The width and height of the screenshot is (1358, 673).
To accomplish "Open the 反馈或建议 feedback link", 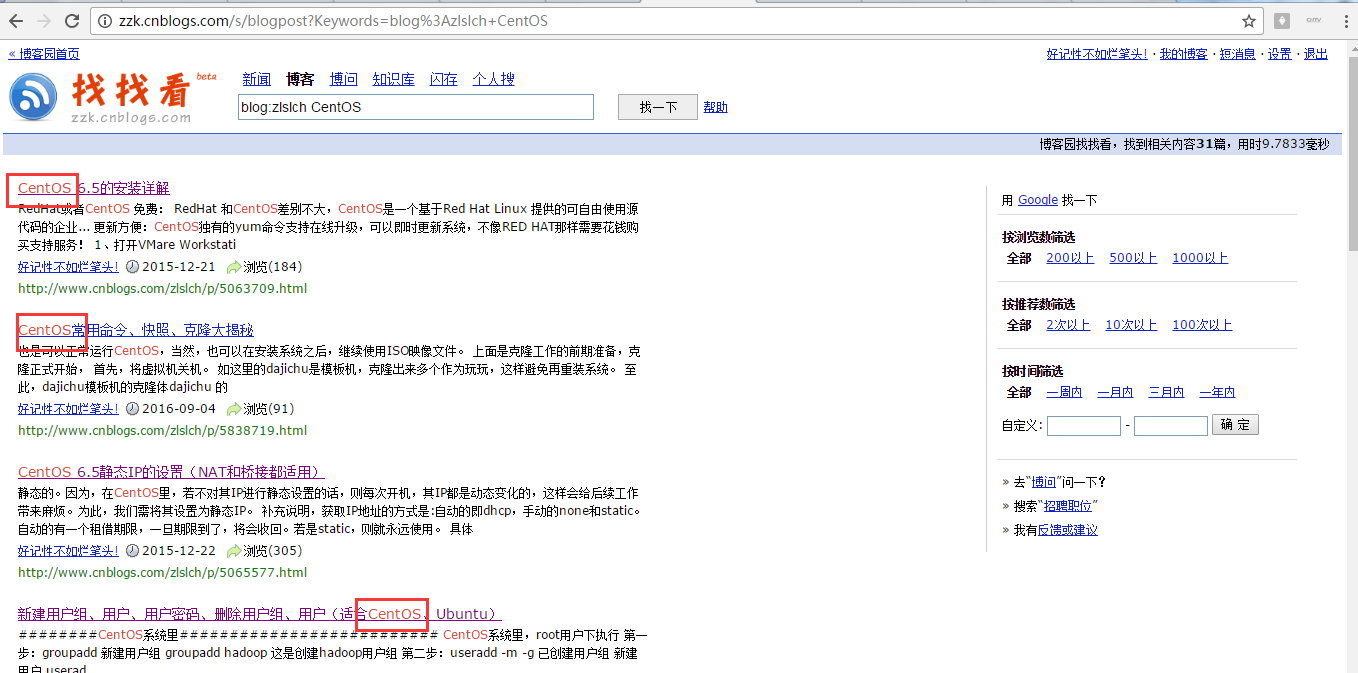I will pyautogui.click(x=1067, y=530).
